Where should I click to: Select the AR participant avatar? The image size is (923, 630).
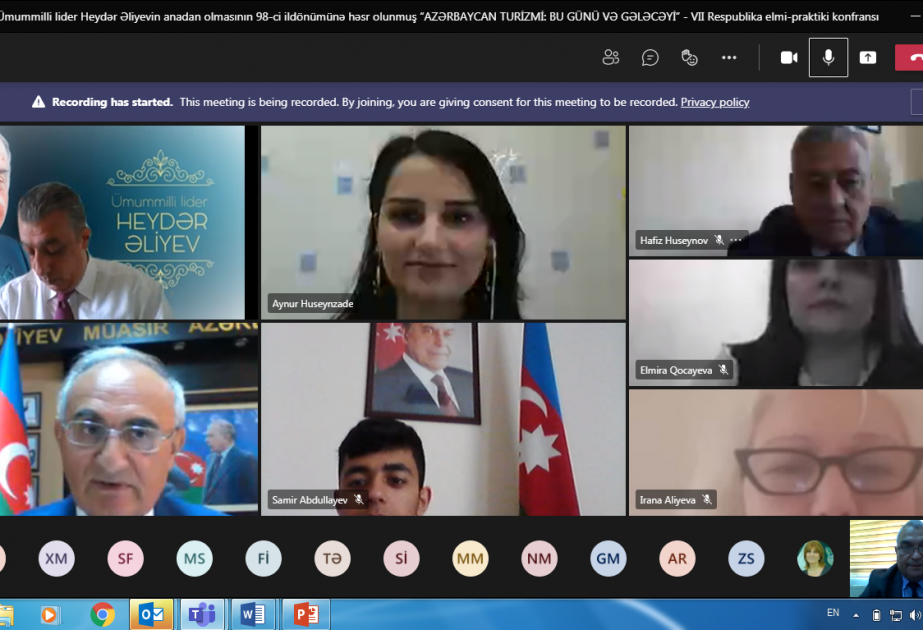click(677, 558)
